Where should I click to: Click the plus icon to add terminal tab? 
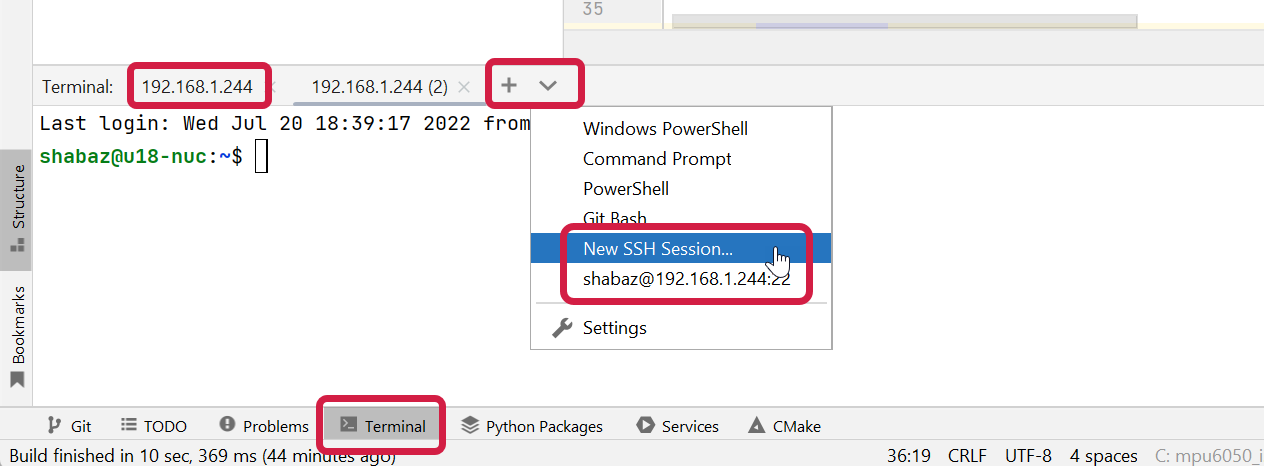coord(509,86)
